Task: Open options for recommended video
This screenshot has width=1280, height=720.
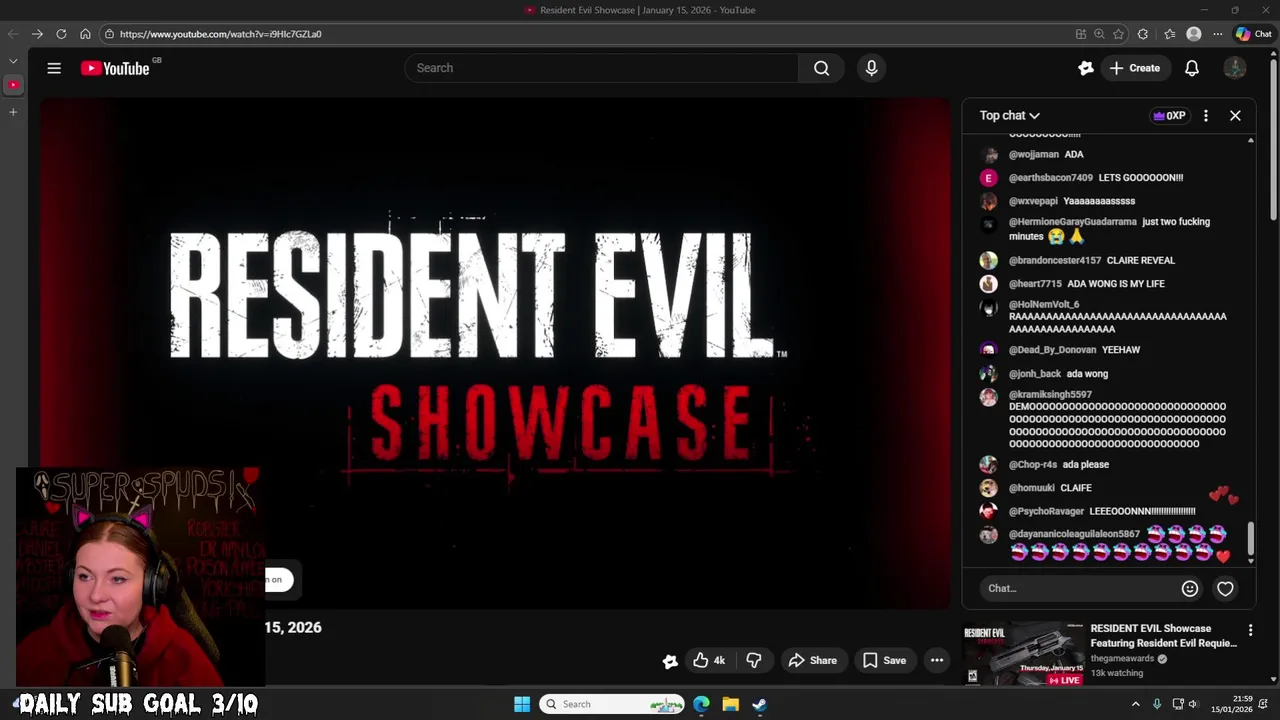Action: pos(1250,630)
